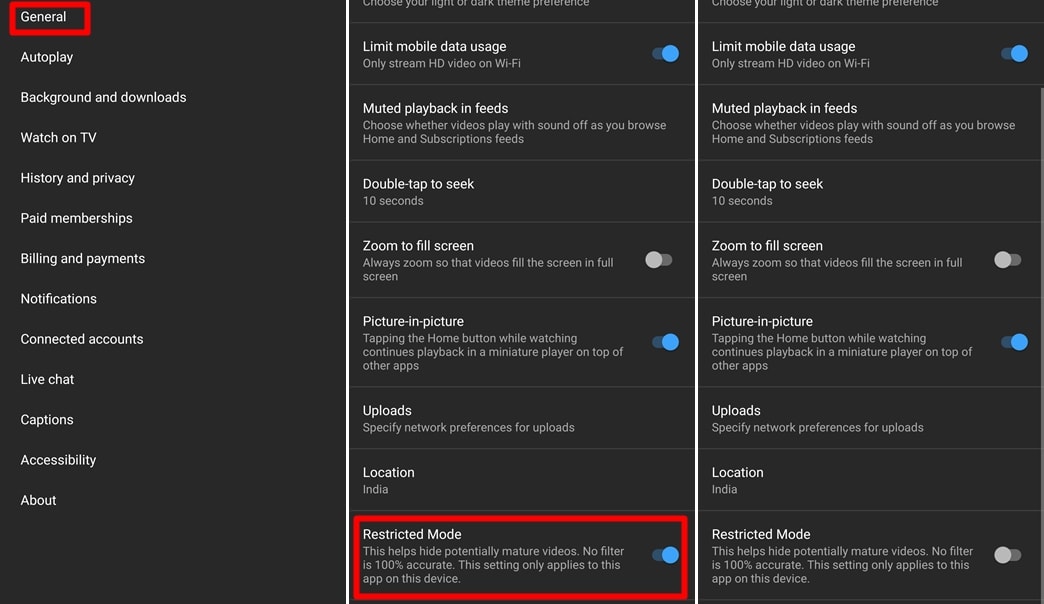Open Notifications settings
1044x604 pixels.
click(58, 298)
